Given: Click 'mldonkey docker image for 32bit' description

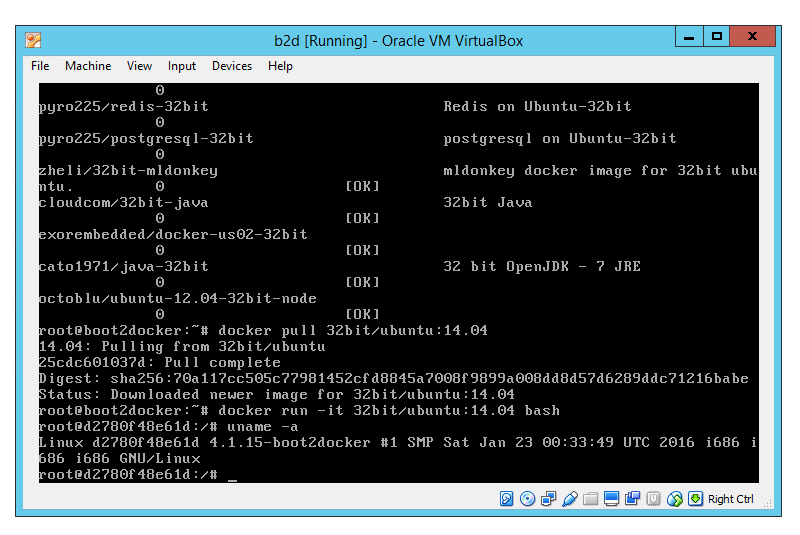Looking at the screenshot, I should 600,171.
